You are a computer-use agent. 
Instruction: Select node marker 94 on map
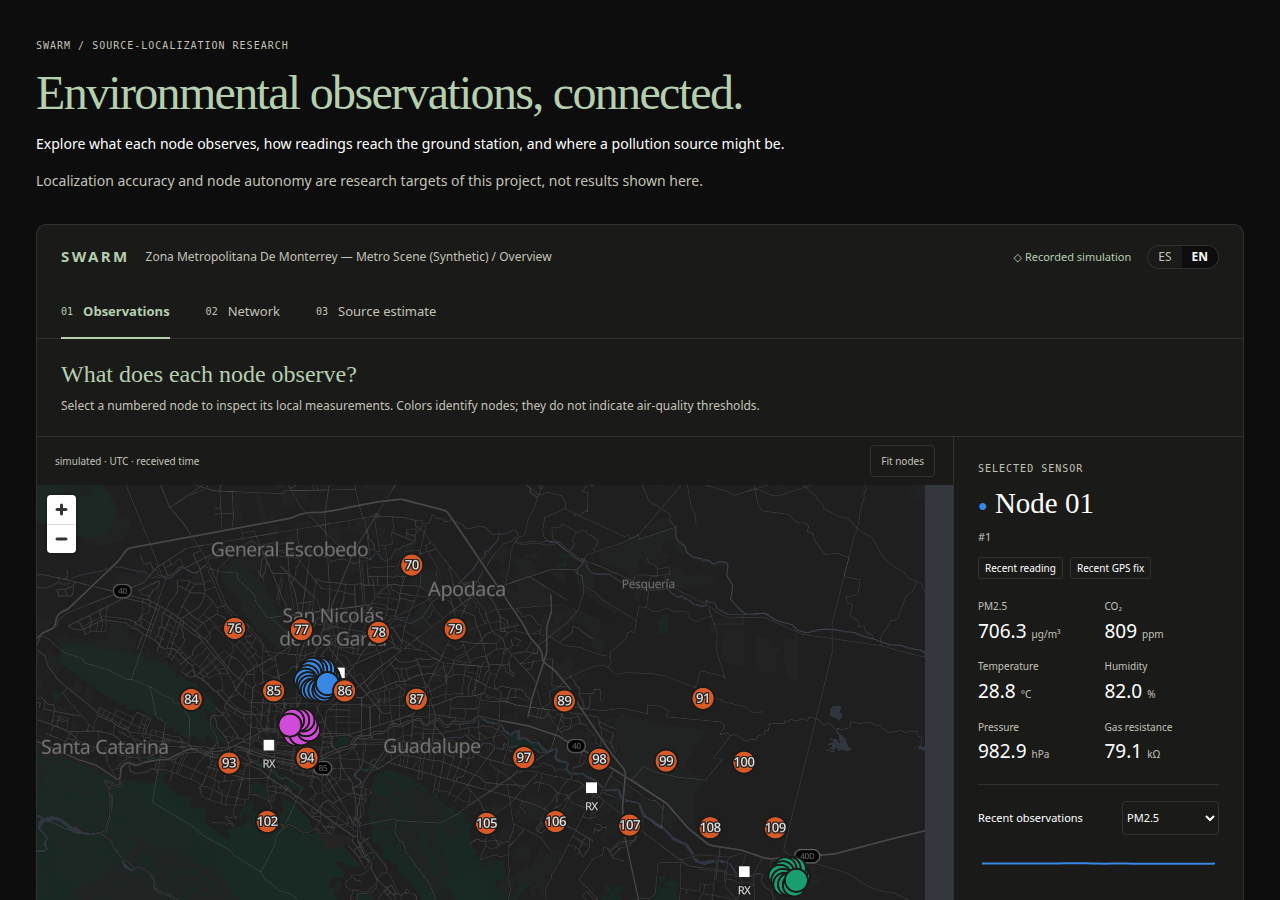point(307,757)
